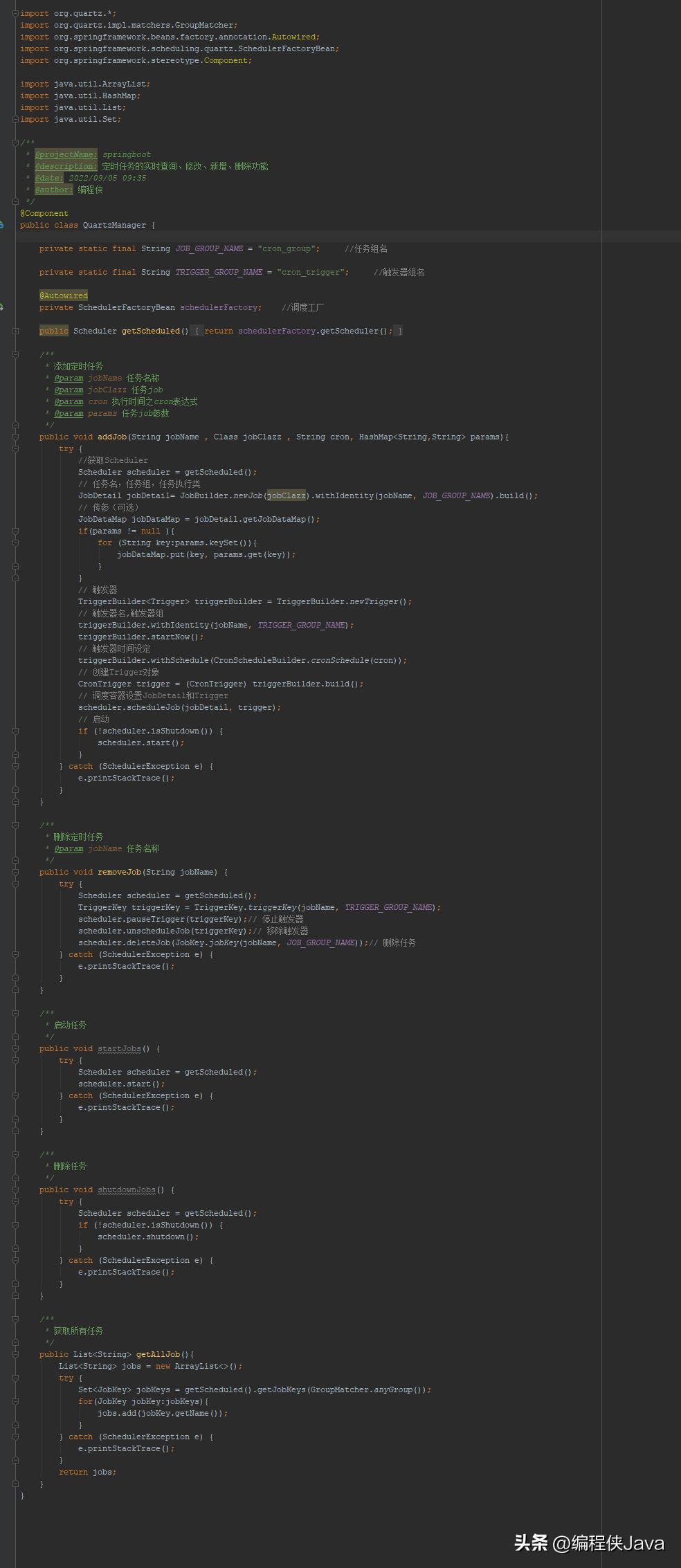Click the @description Javadoc tag
681x1568 pixels.
coord(66,166)
